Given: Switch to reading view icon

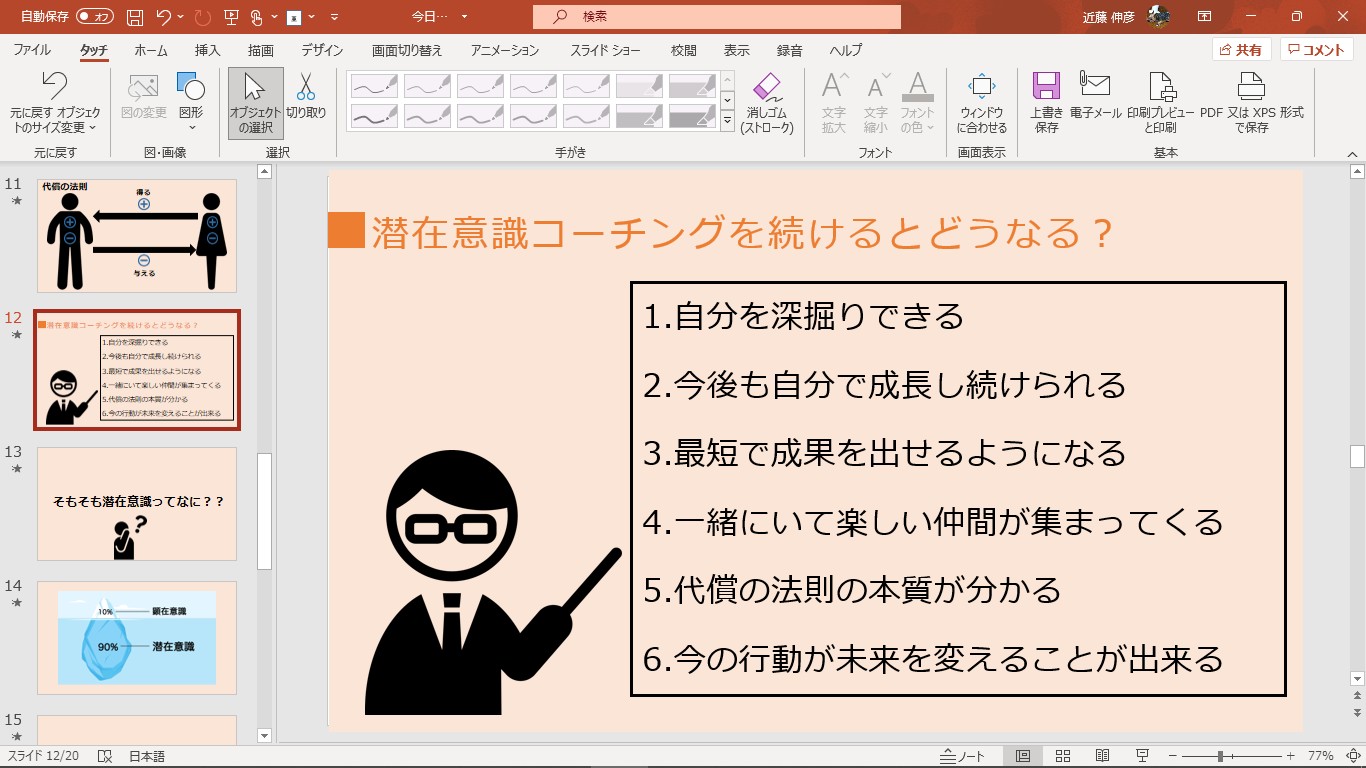Looking at the screenshot, I should (x=1102, y=756).
